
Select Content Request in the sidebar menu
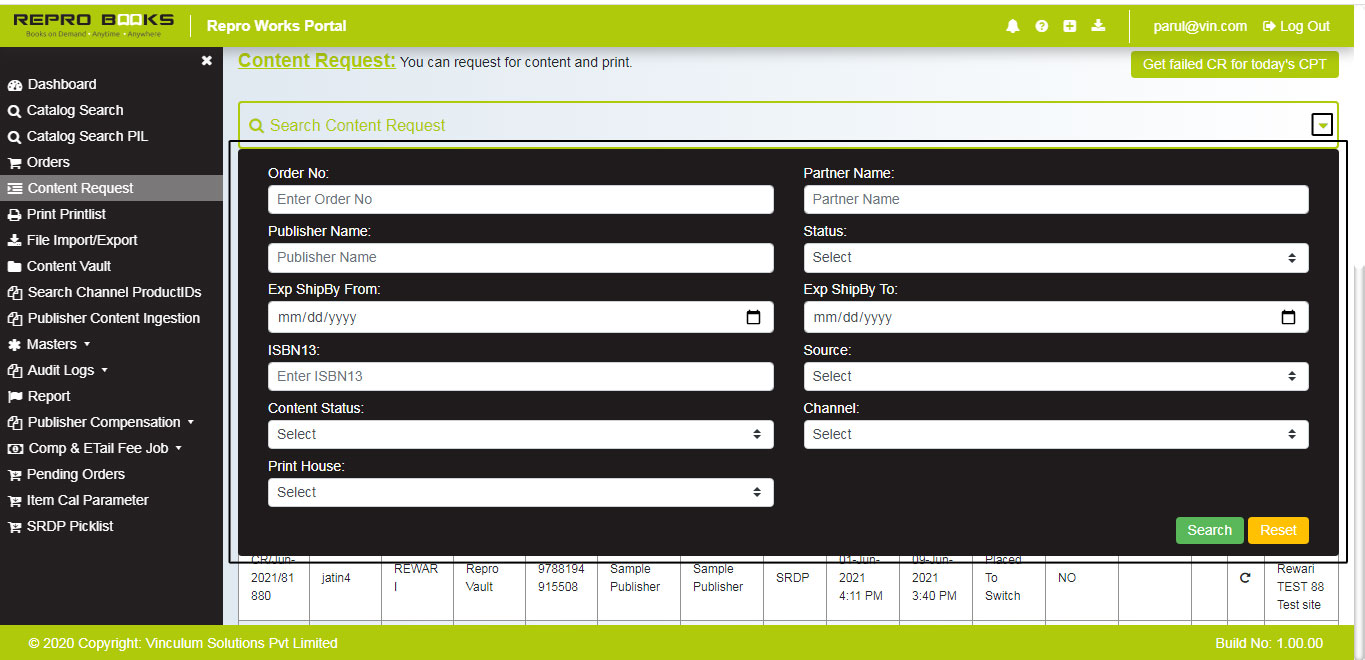coord(82,188)
